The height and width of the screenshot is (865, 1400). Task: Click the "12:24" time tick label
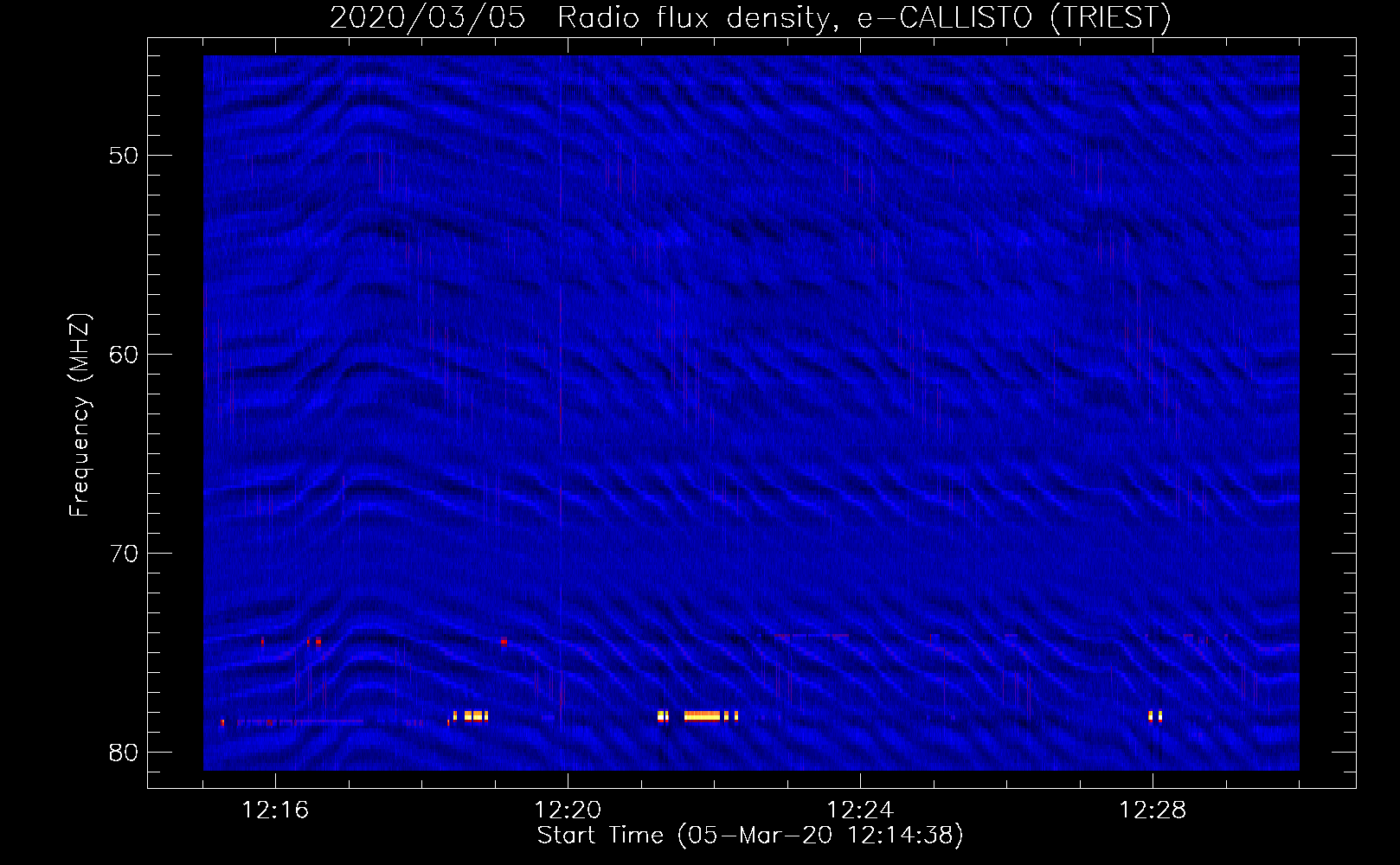tap(860, 811)
